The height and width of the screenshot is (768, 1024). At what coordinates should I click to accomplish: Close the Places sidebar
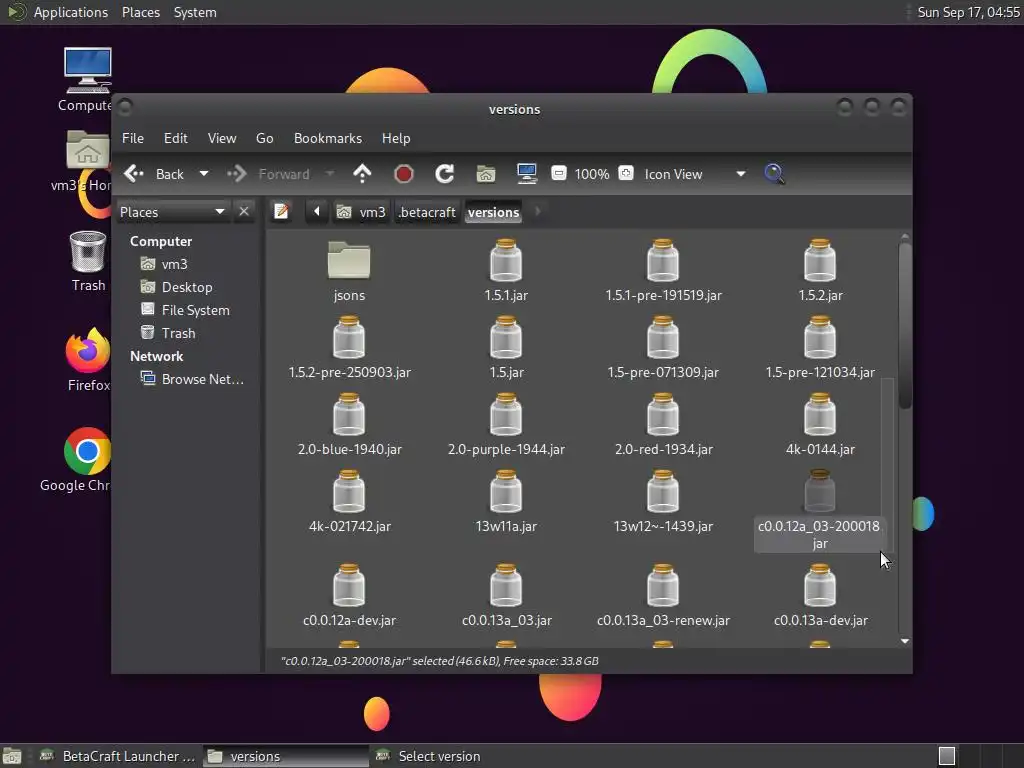coord(244,212)
